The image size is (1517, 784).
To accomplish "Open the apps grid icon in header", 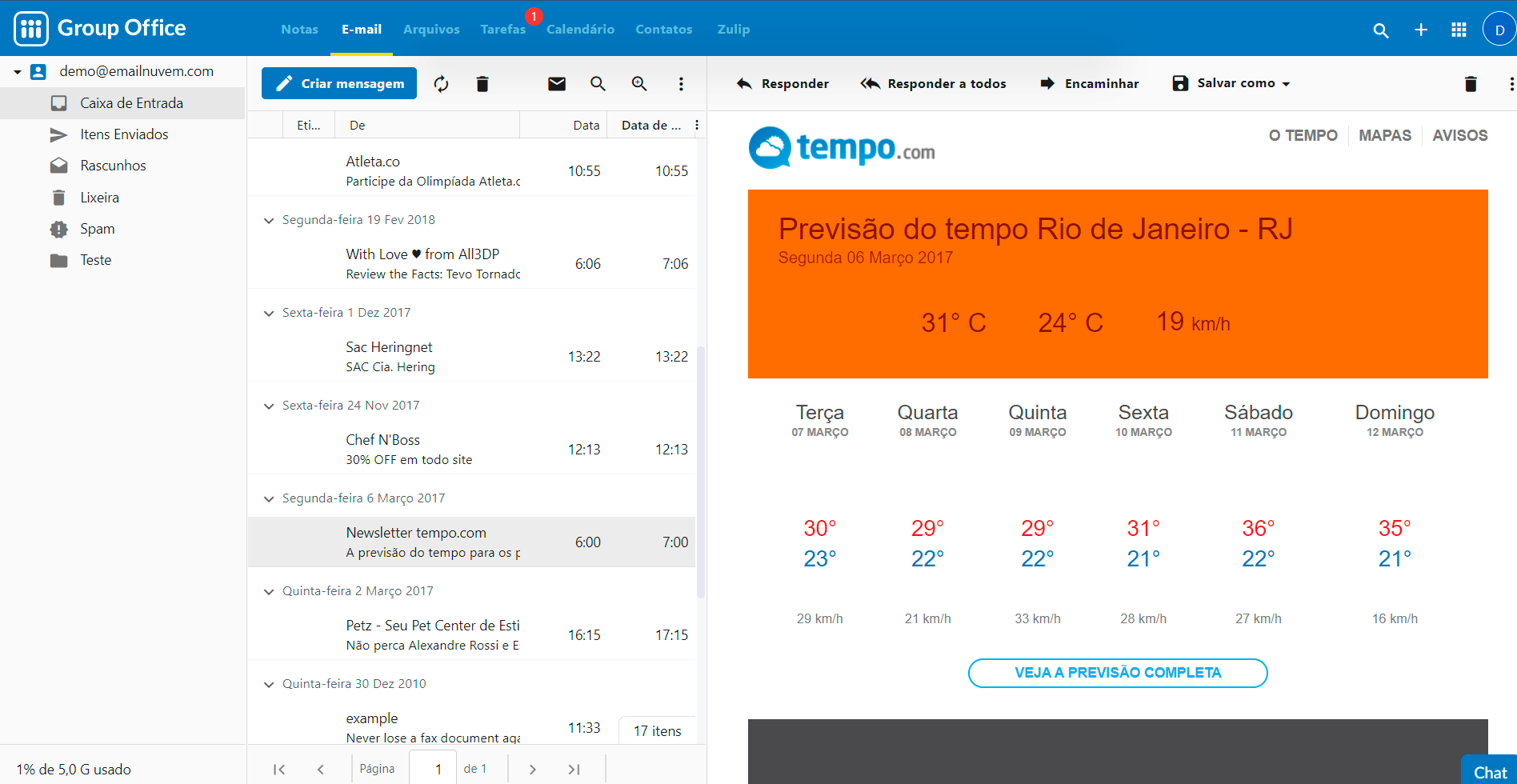I will point(1459,30).
